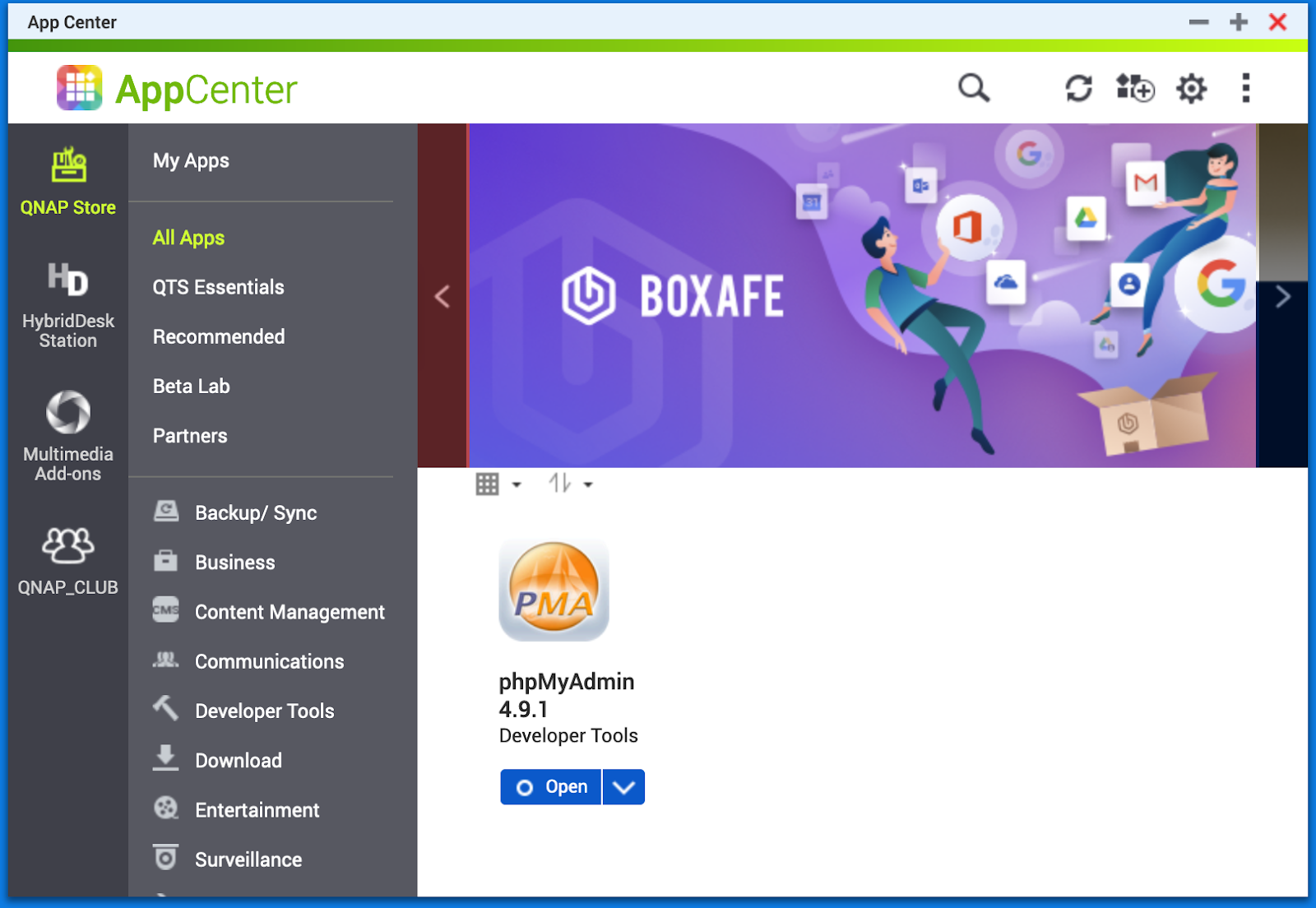Expand the sort order dropdown

point(570,484)
